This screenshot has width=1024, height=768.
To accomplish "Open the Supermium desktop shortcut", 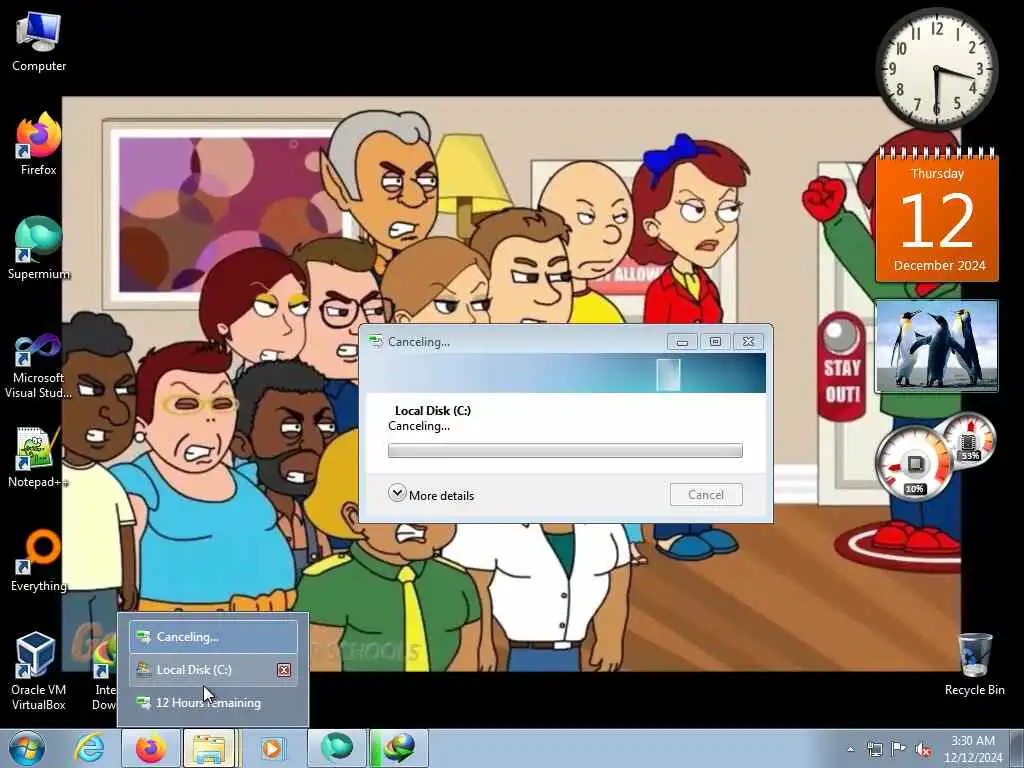I will tap(39, 249).
